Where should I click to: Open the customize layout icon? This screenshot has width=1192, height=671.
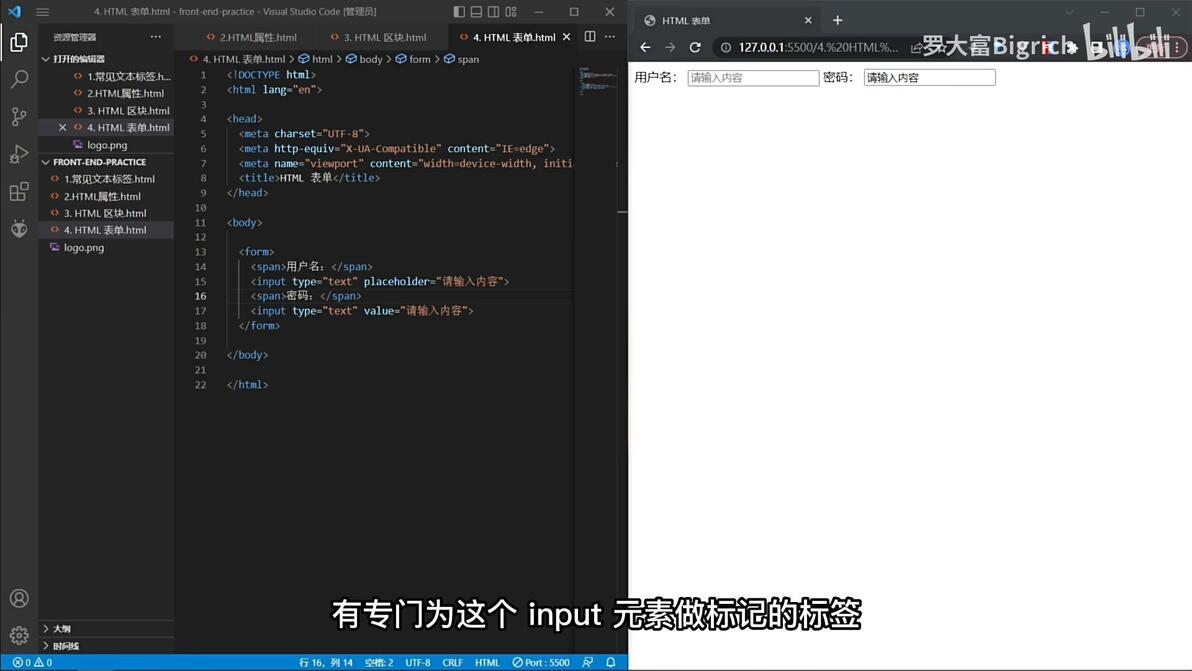[511, 11]
